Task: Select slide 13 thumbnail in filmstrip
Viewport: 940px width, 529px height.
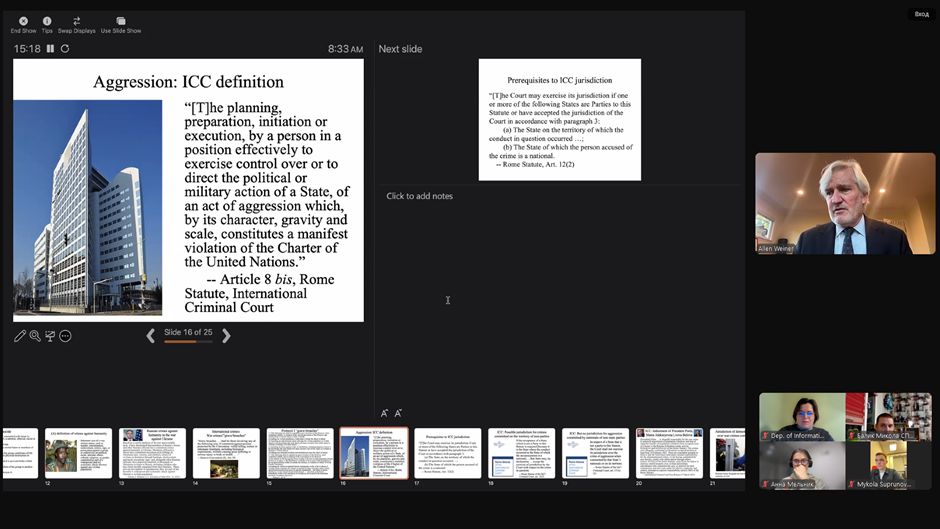Action: [152, 454]
